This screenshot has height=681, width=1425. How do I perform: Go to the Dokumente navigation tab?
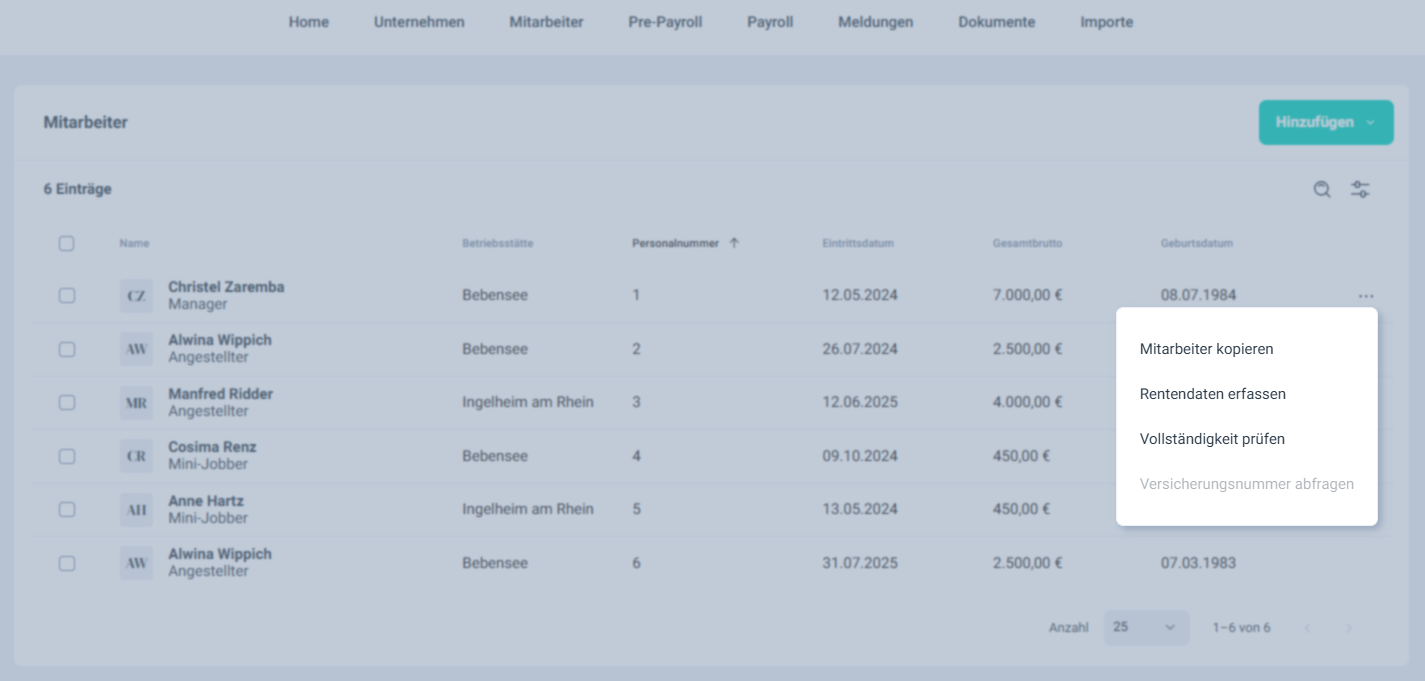[x=996, y=22]
